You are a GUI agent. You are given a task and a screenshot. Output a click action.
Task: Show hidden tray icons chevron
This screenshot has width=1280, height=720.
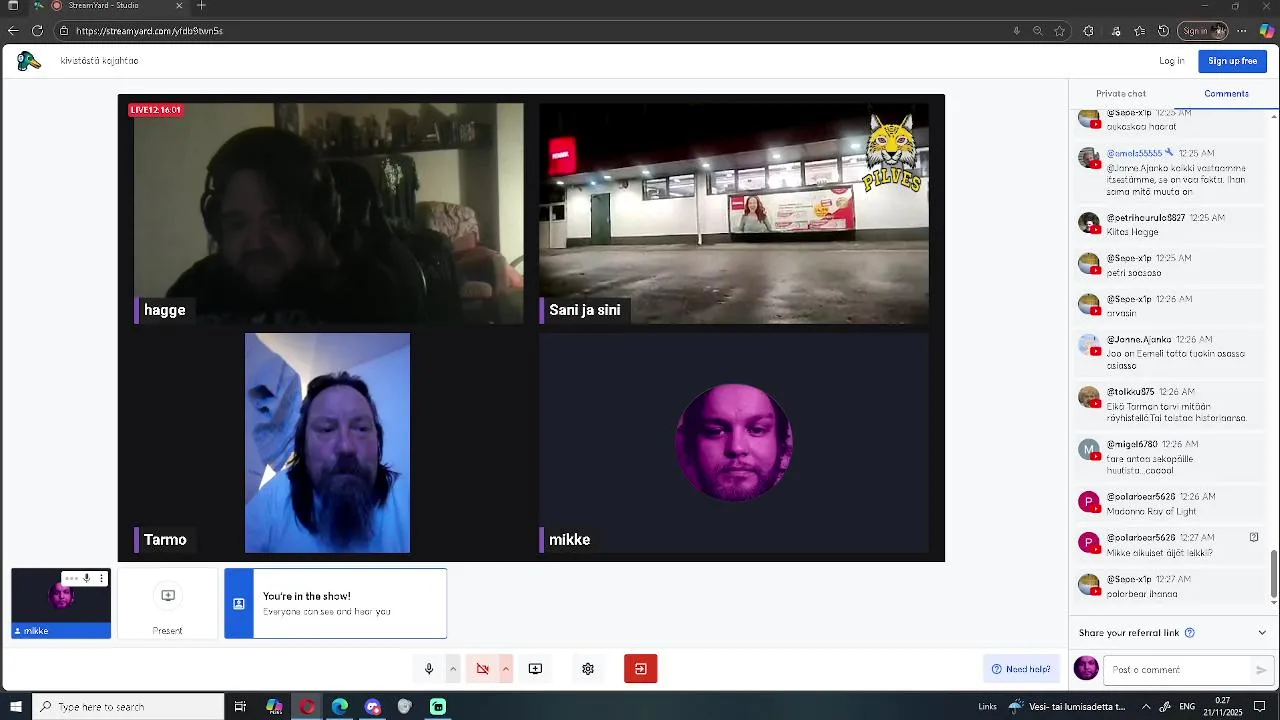[1146, 707]
